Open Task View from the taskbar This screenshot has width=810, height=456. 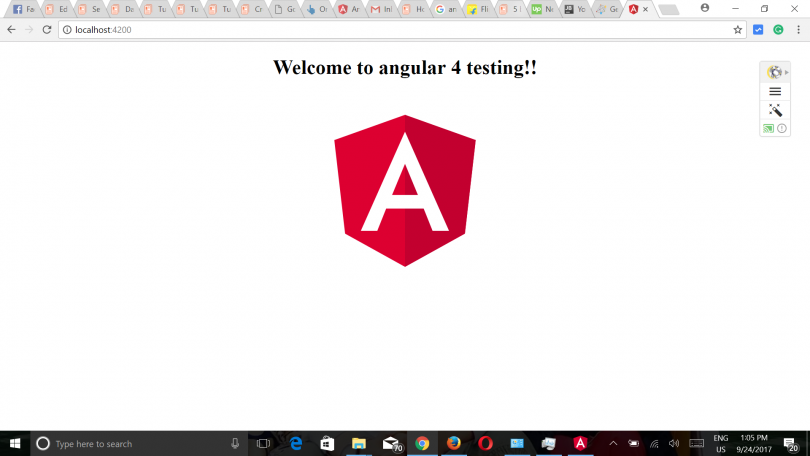263,444
